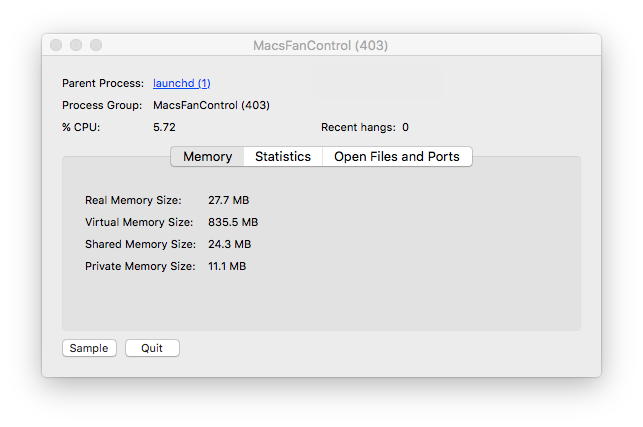The image size is (643, 427).
Task: Close the MacsFanControl (403) window
Action: [x=56, y=45]
